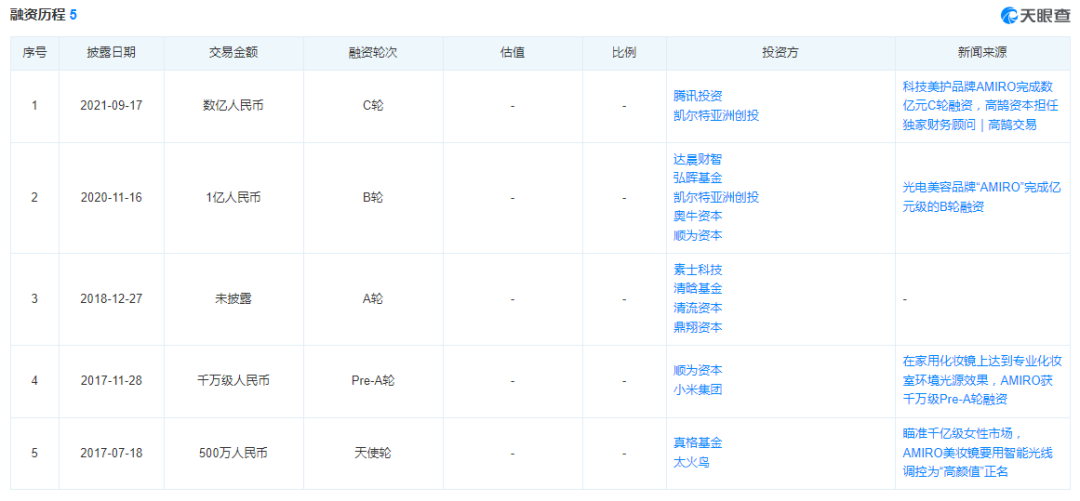1080x501 pixels.
Task: Select the amount 500万人民币
Action: [x=233, y=453]
